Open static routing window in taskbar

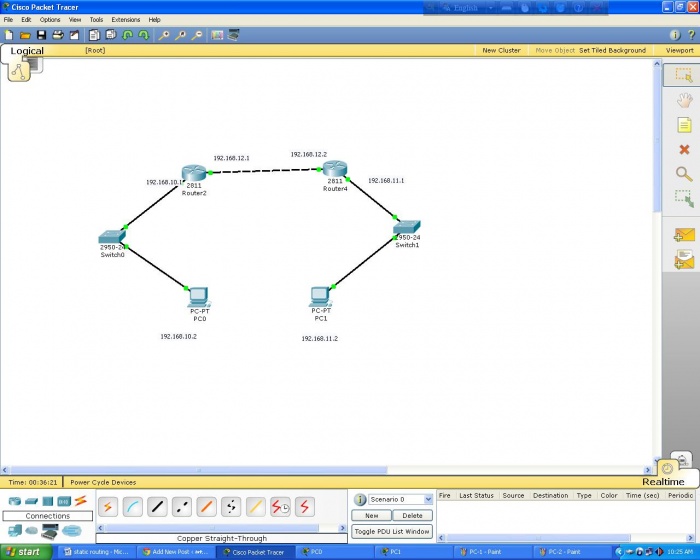(x=97, y=552)
